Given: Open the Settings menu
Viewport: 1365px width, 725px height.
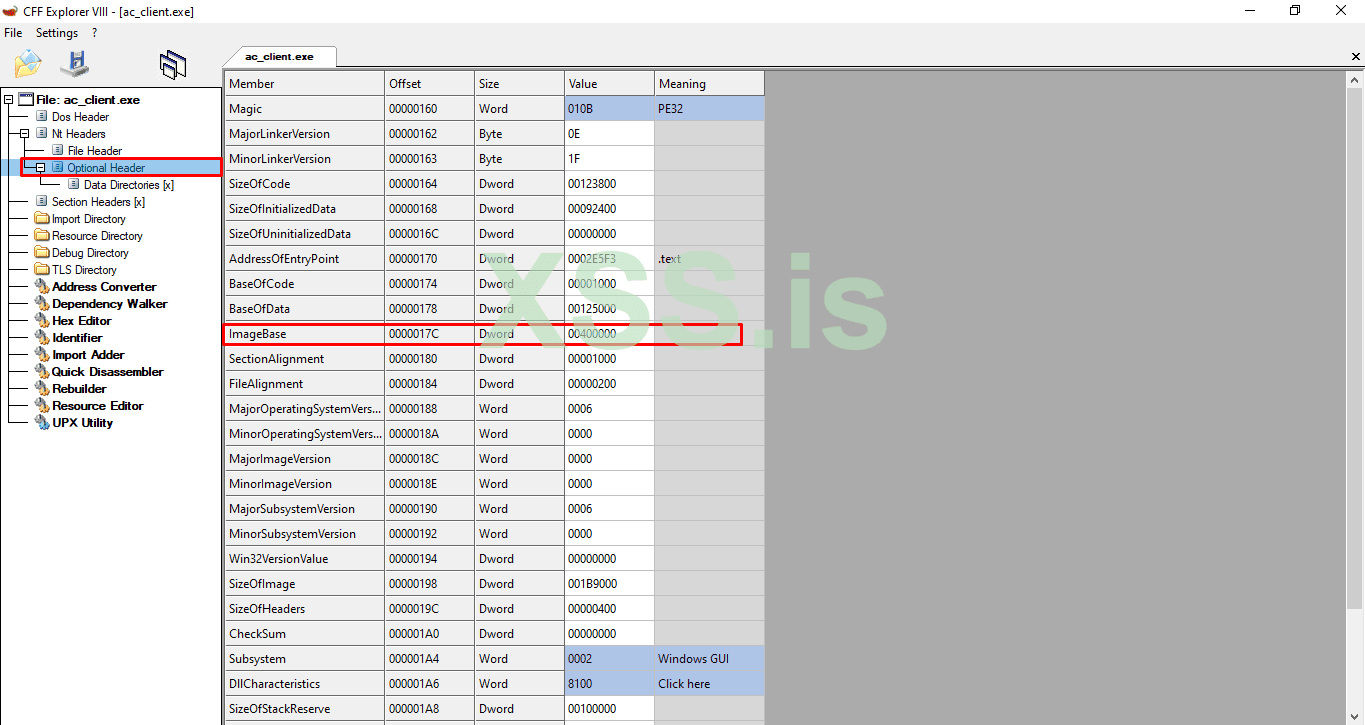Looking at the screenshot, I should [57, 33].
